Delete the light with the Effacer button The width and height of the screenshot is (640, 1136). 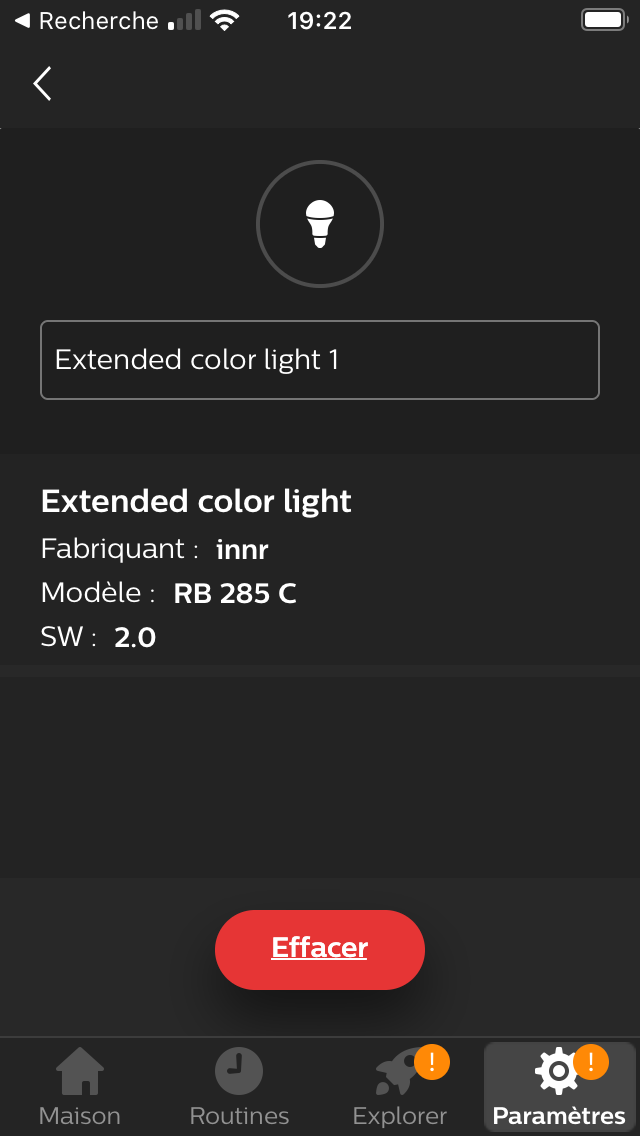[320, 949]
